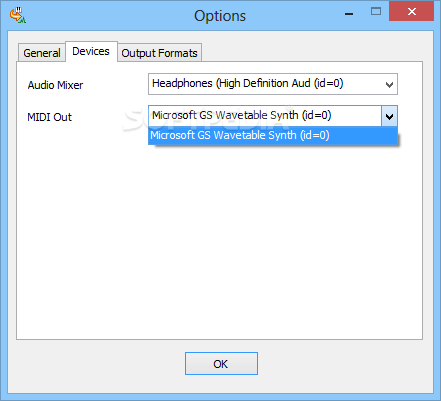Maximize the Options window
Image resolution: width=441 pixels, height=401 pixels.
coord(376,12)
